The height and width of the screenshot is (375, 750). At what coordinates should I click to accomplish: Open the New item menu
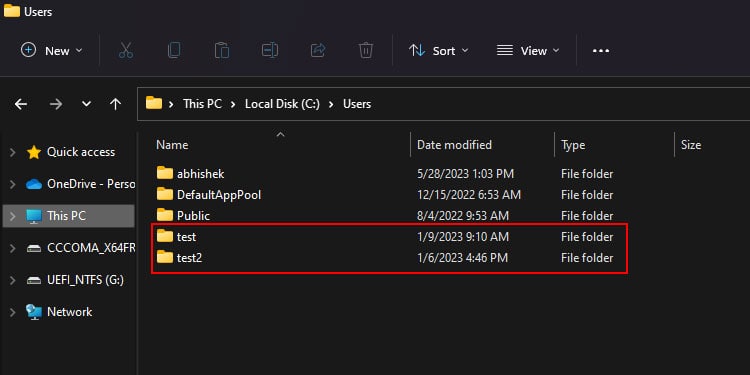click(x=51, y=51)
